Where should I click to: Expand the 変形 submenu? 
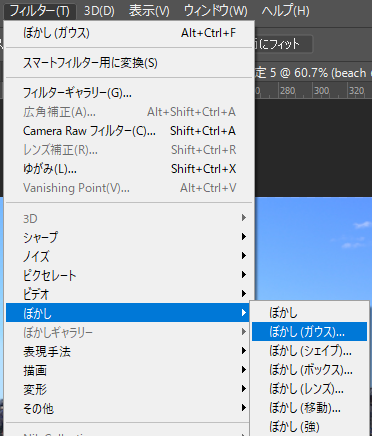pyautogui.click(x=128, y=389)
